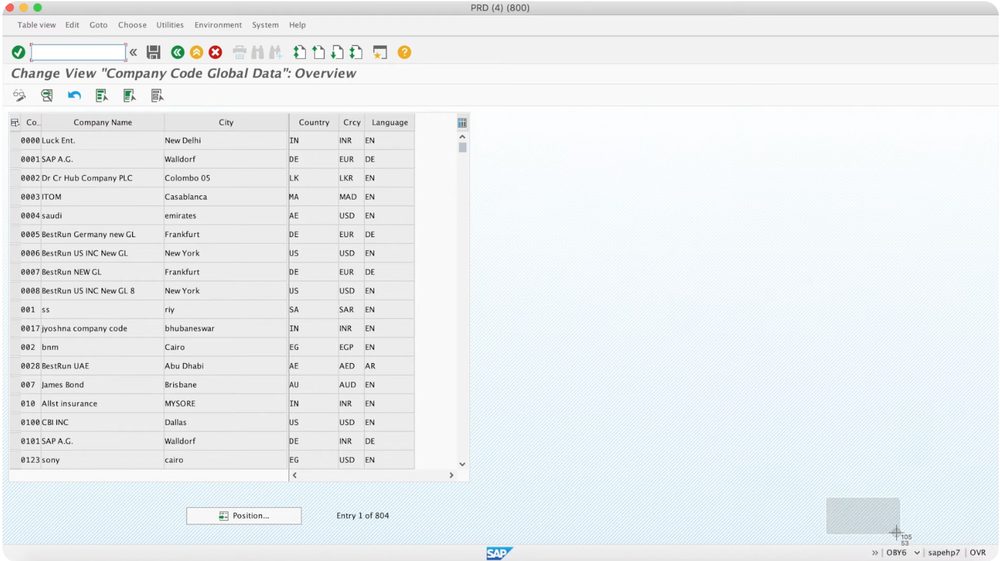Select row selector for 0100 CBI INC
The height and width of the screenshot is (561, 1000).
[x=15, y=423]
